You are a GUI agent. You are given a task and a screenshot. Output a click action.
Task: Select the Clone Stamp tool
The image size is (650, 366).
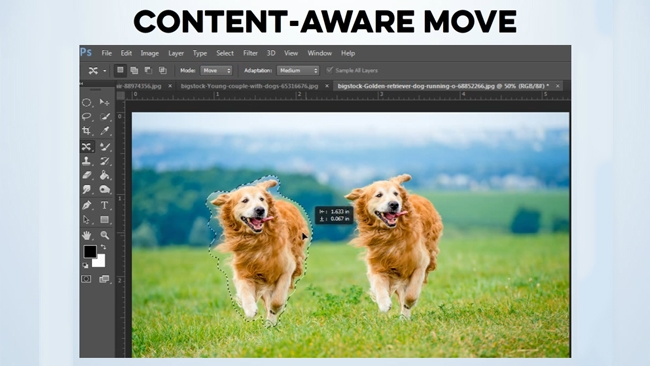[x=87, y=161]
